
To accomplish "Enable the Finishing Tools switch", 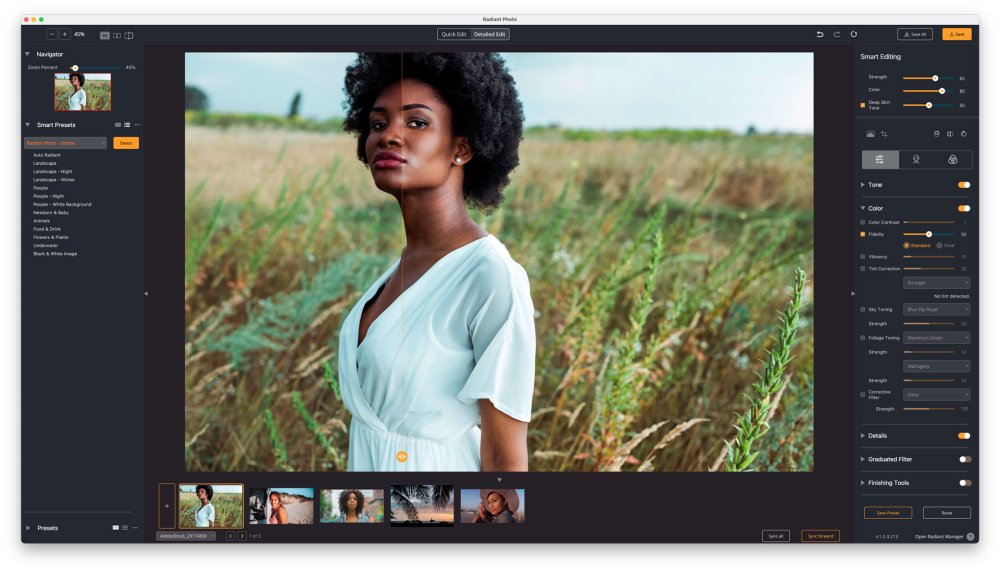I will click(965, 484).
